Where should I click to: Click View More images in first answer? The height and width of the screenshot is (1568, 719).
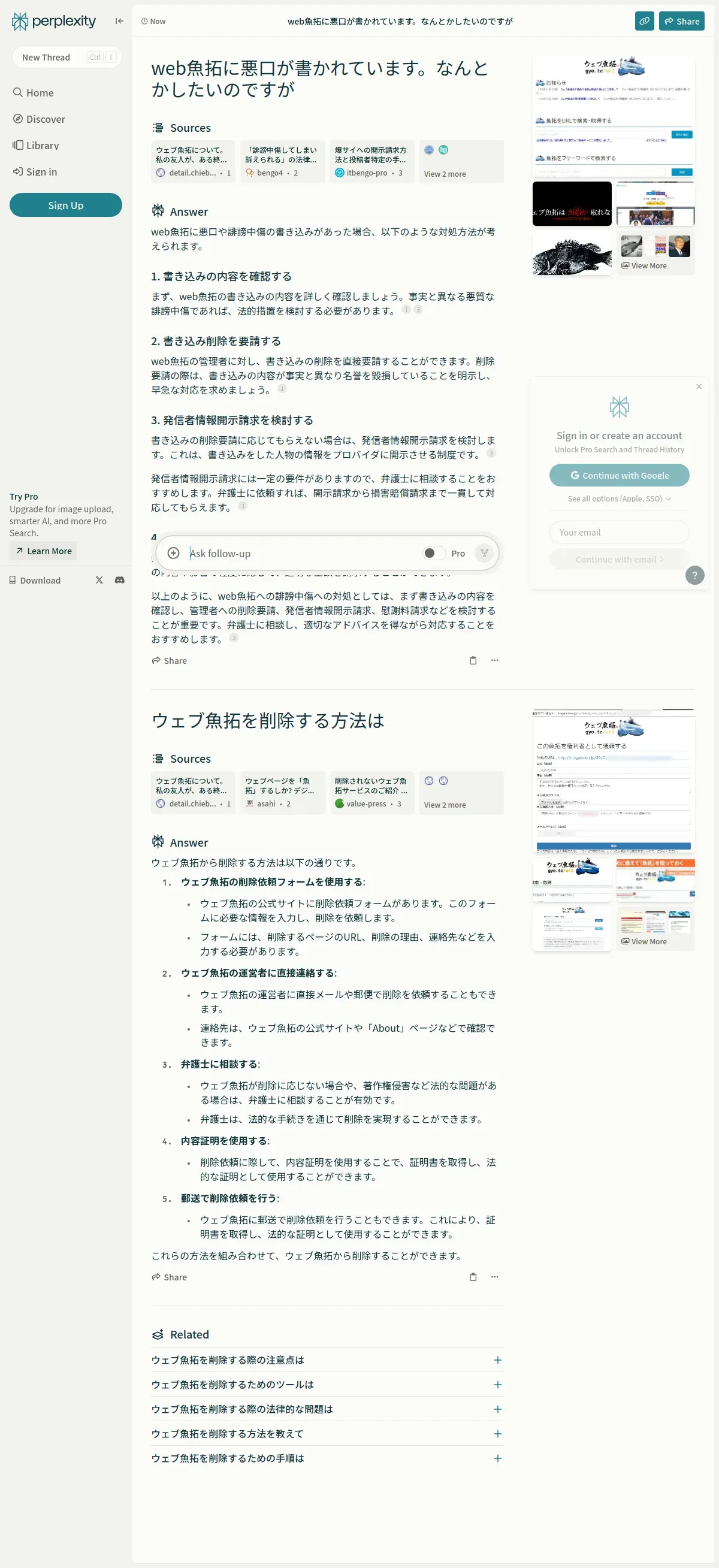pos(655,253)
